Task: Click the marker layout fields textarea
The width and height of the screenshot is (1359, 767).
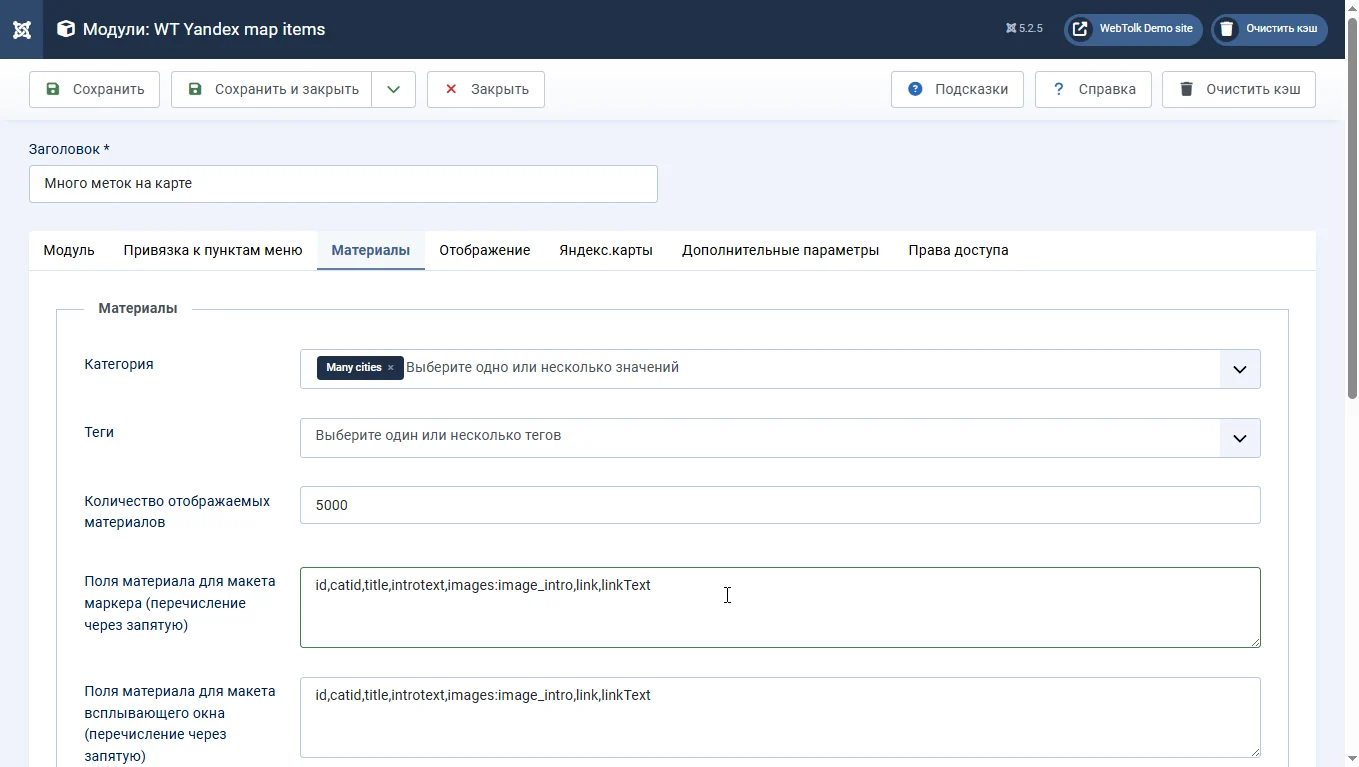Action: coord(780,607)
